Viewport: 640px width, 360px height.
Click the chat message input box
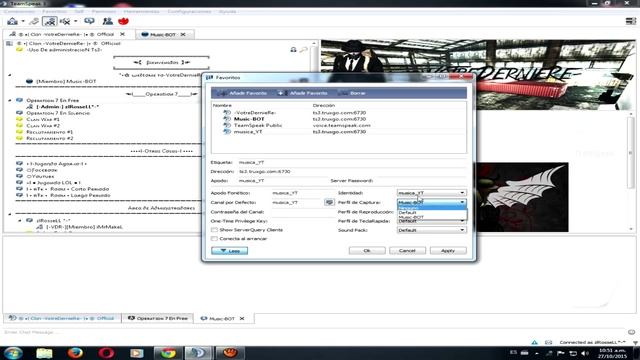tap(314, 332)
